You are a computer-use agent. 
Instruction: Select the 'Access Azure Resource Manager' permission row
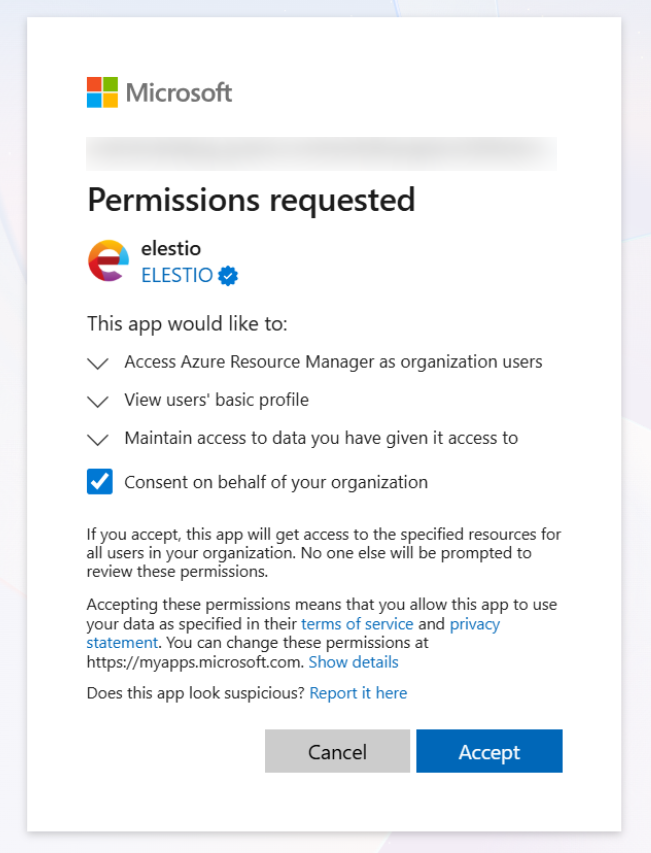pos(334,362)
